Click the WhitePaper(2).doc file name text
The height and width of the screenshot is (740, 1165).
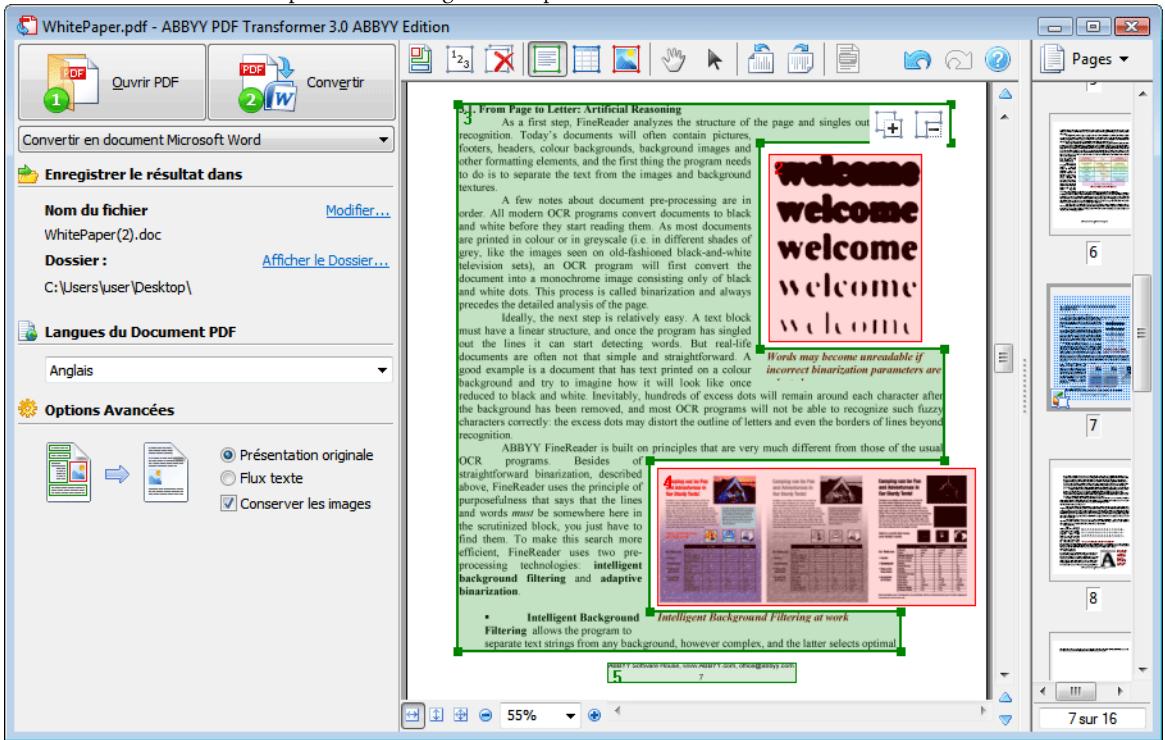pyautogui.click(x=103, y=235)
